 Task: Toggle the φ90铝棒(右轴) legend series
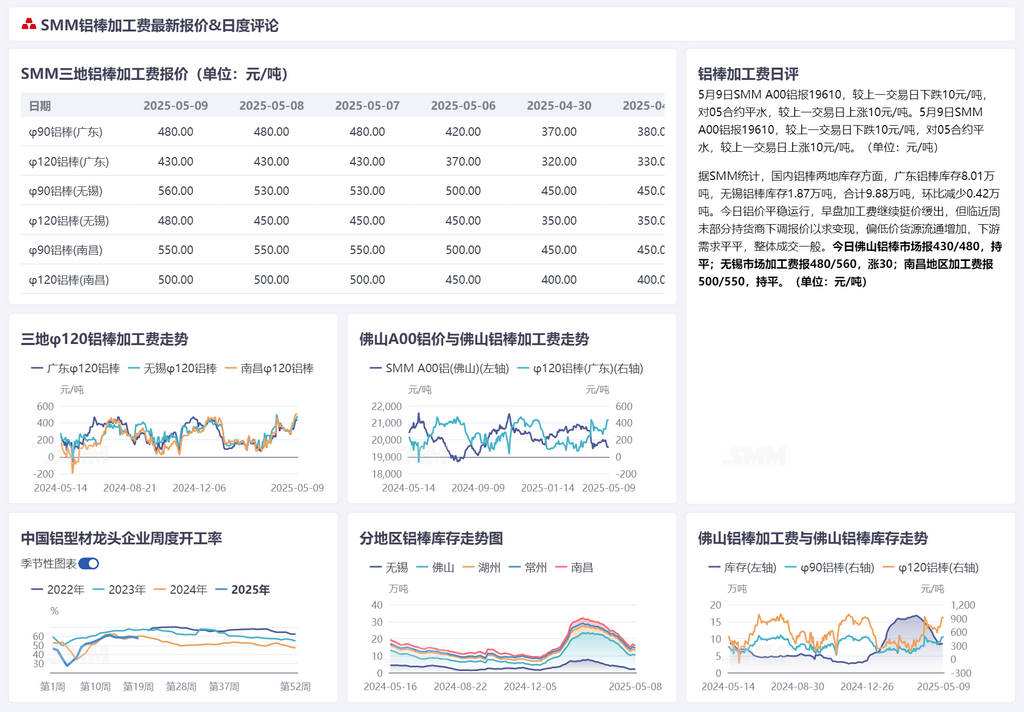pos(829,568)
